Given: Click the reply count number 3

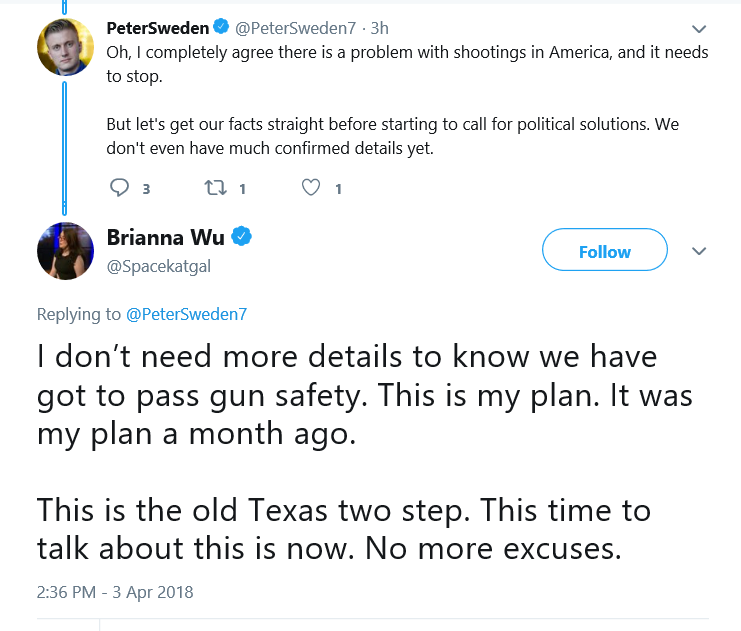Looking at the screenshot, I should [x=146, y=189].
